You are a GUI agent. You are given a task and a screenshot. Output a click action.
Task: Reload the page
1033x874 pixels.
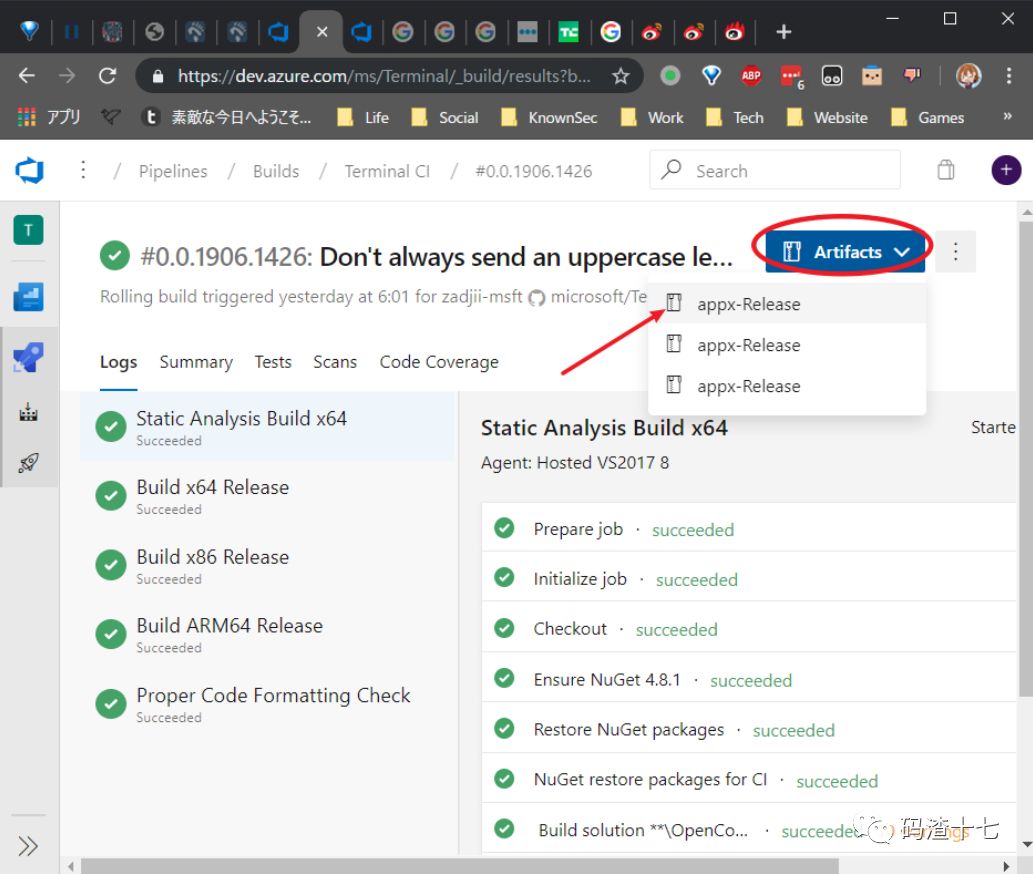pyautogui.click(x=107, y=76)
